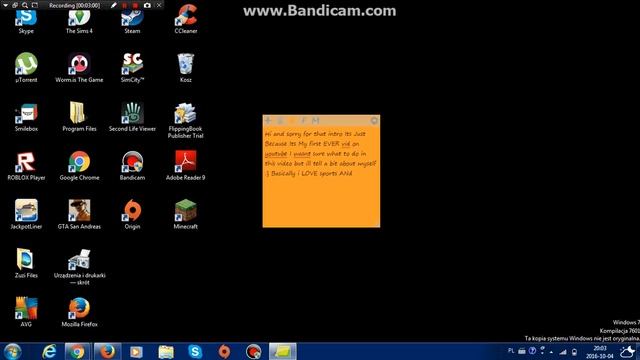Switch to Firefox on taskbar
Viewport: 640px width, 360px height.
coord(107,351)
